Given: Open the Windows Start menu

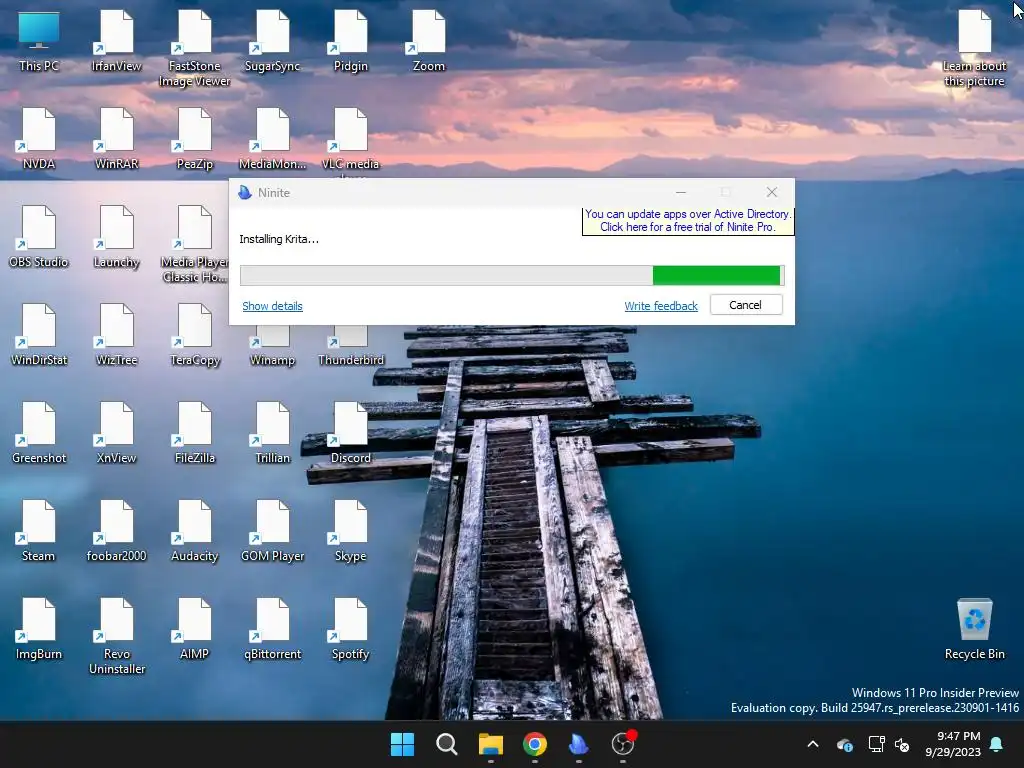Looking at the screenshot, I should [402, 744].
